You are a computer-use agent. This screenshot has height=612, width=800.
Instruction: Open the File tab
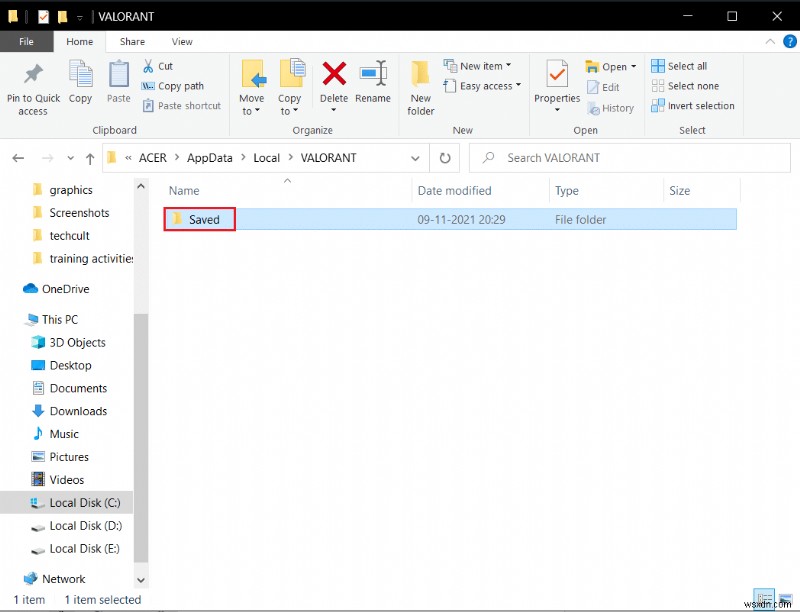(26, 41)
